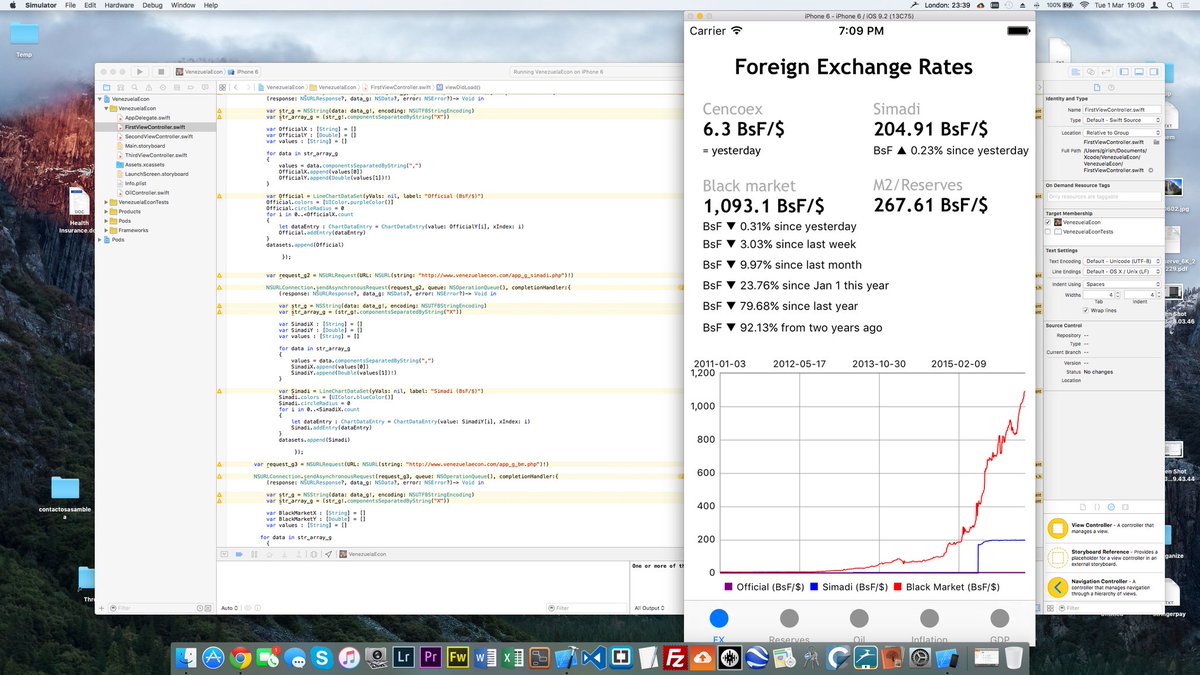The width and height of the screenshot is (1200, 675).
Task: Open the Debug menu
Action: point(153,5)
